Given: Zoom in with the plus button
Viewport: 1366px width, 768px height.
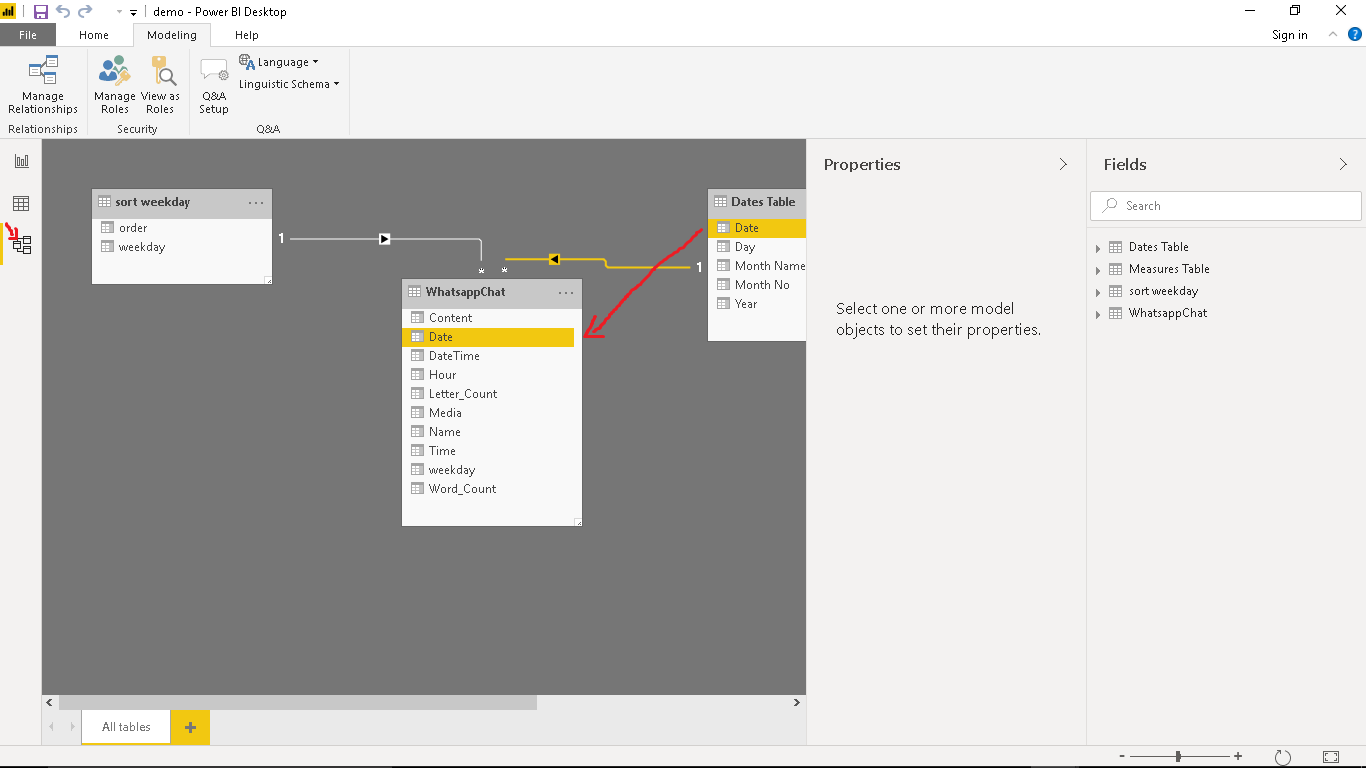Looking at the screenshot, I should click(1238, 757).
